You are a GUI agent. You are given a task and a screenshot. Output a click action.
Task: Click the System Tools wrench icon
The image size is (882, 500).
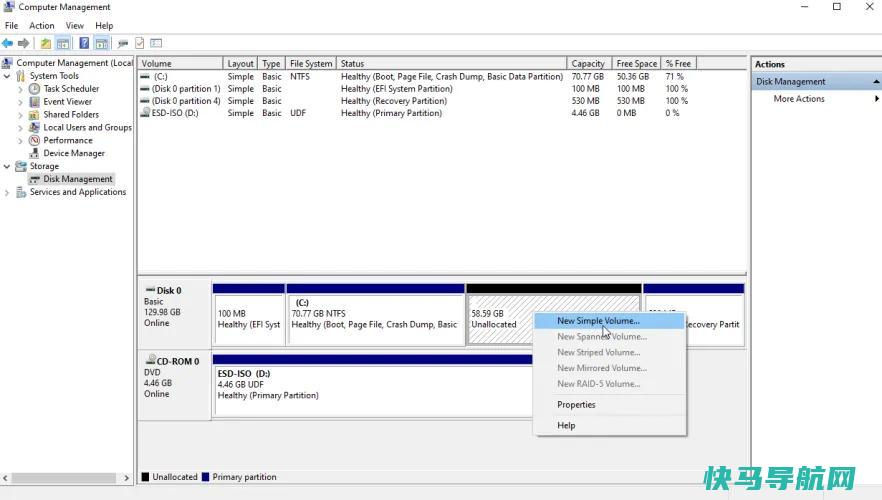coord(21,76)
